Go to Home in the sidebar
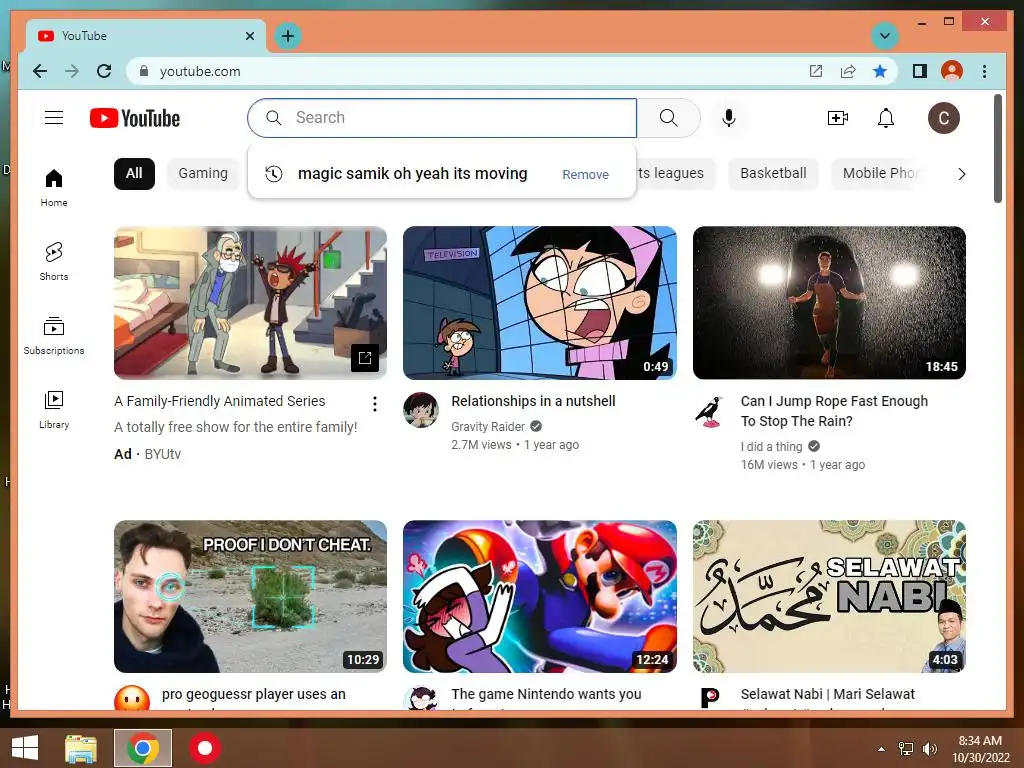This screenshot has width=1024, height=768. [x=54, y=188]
